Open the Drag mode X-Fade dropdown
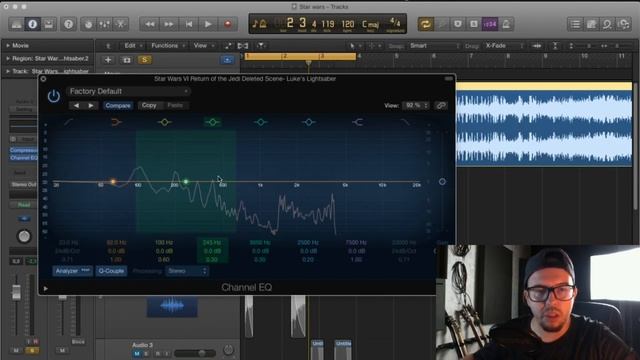This screenshot has height=360, width=640. pos(504,46)
